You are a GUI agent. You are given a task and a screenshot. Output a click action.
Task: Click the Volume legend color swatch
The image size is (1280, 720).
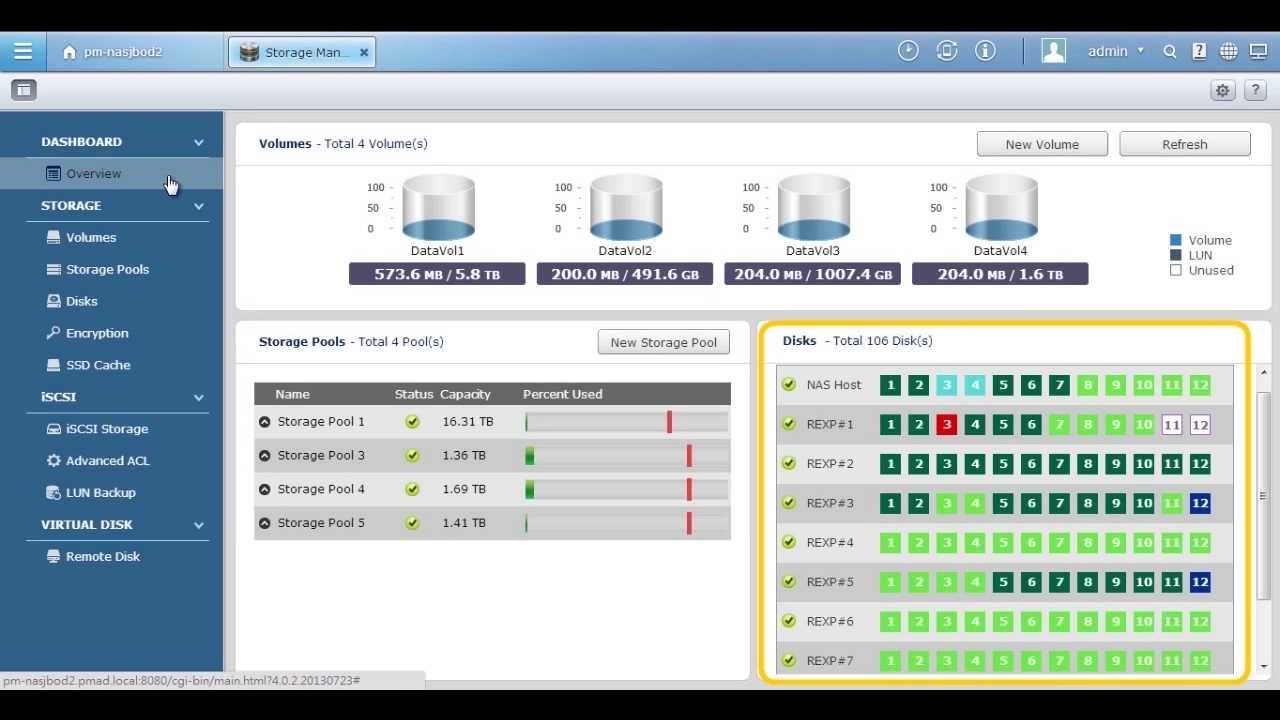click(1176, 240)
